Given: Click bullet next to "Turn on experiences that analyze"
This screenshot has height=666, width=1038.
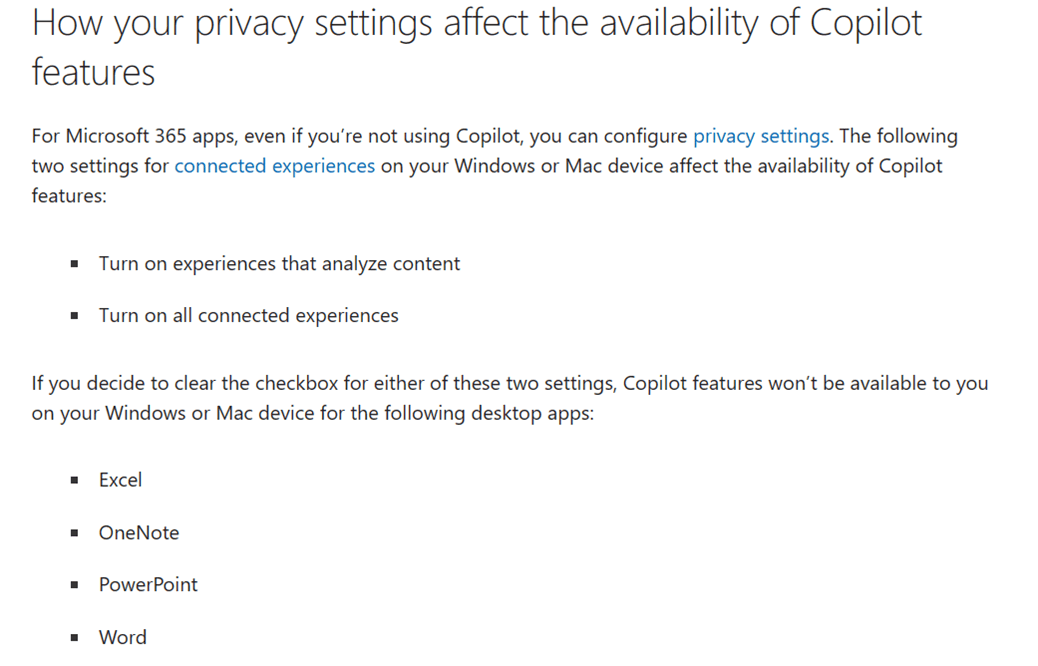Looking at the screenshot, I should click(75, 265).
